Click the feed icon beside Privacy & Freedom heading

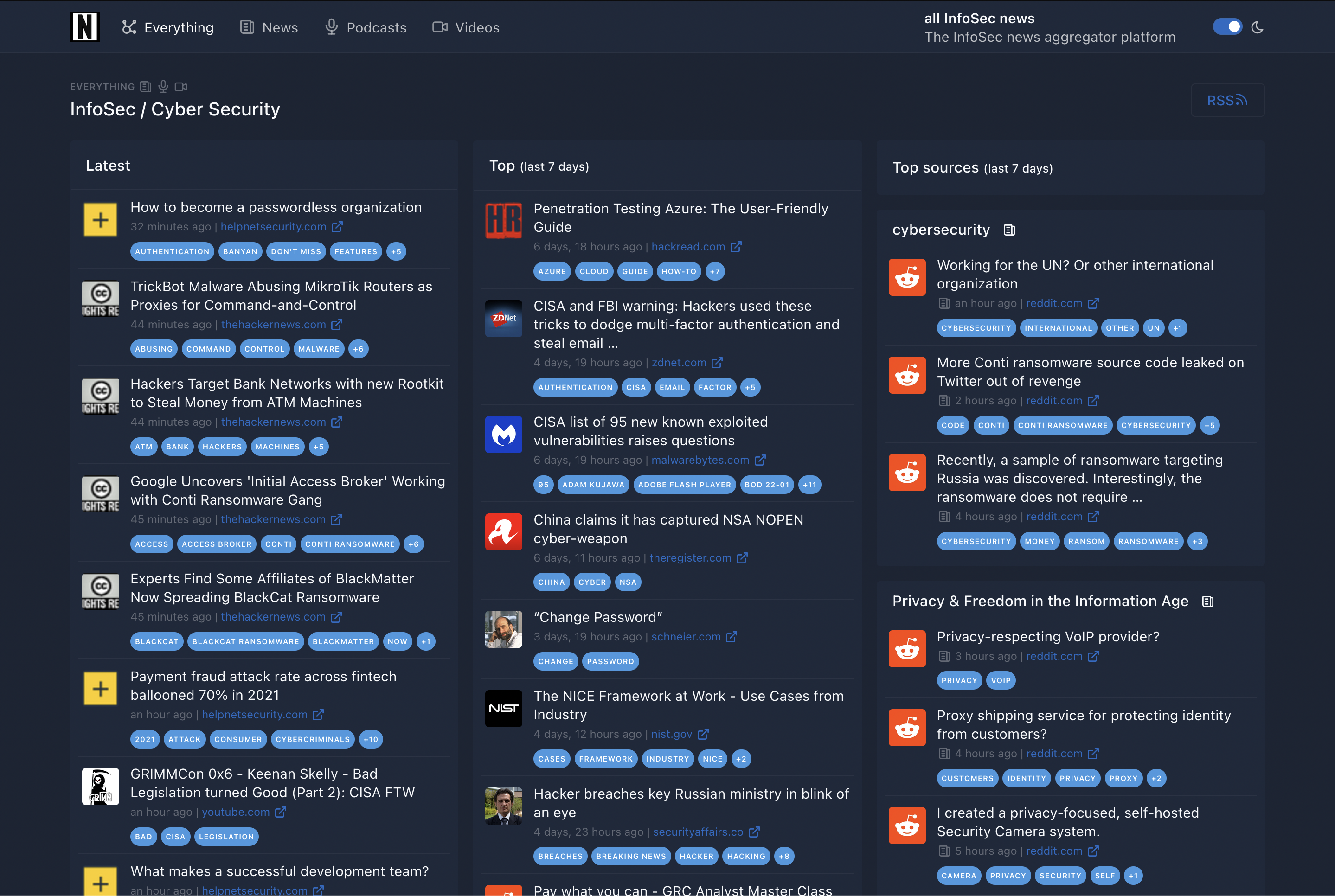tap(1207, 601)
